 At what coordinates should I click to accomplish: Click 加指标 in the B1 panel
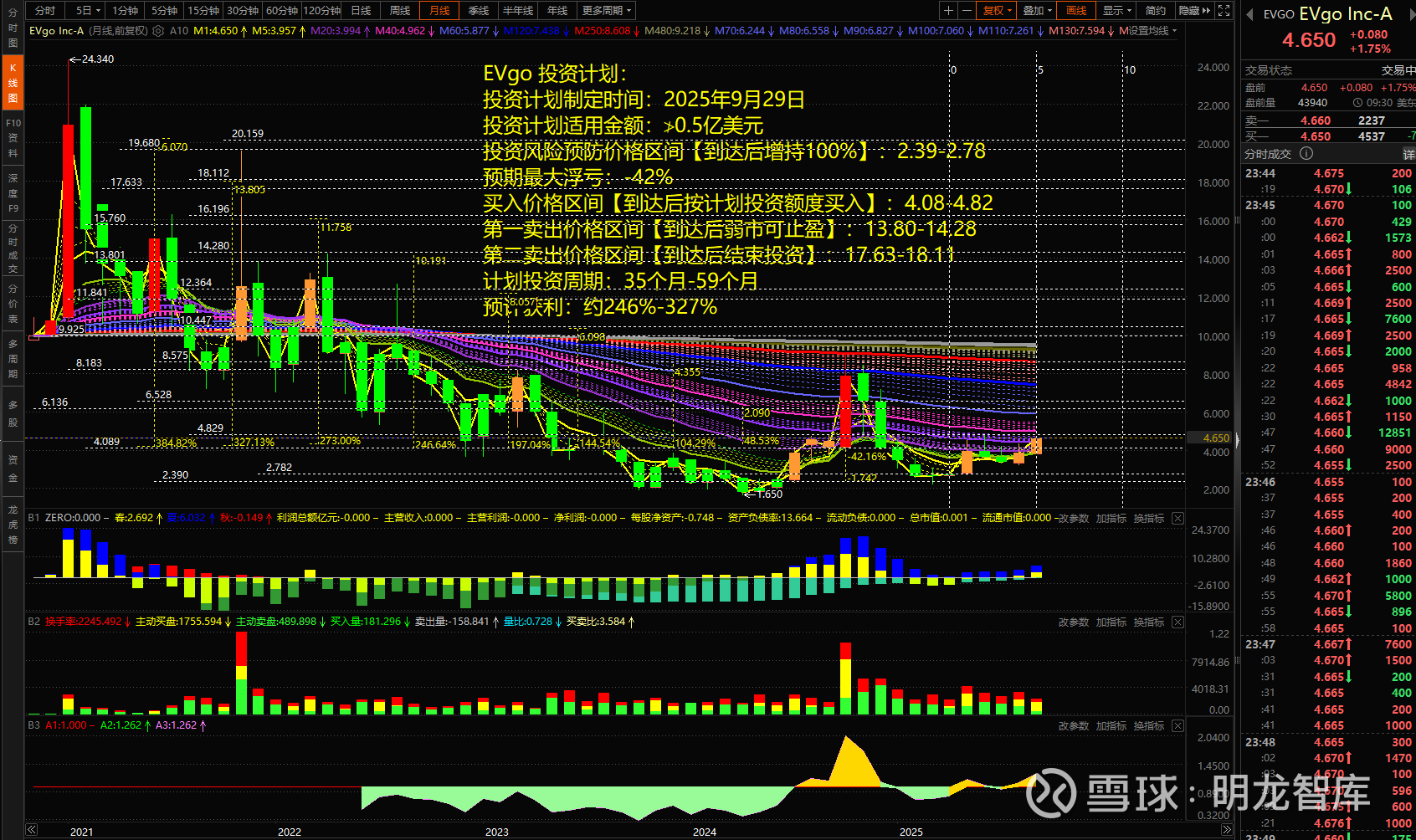1111,519
